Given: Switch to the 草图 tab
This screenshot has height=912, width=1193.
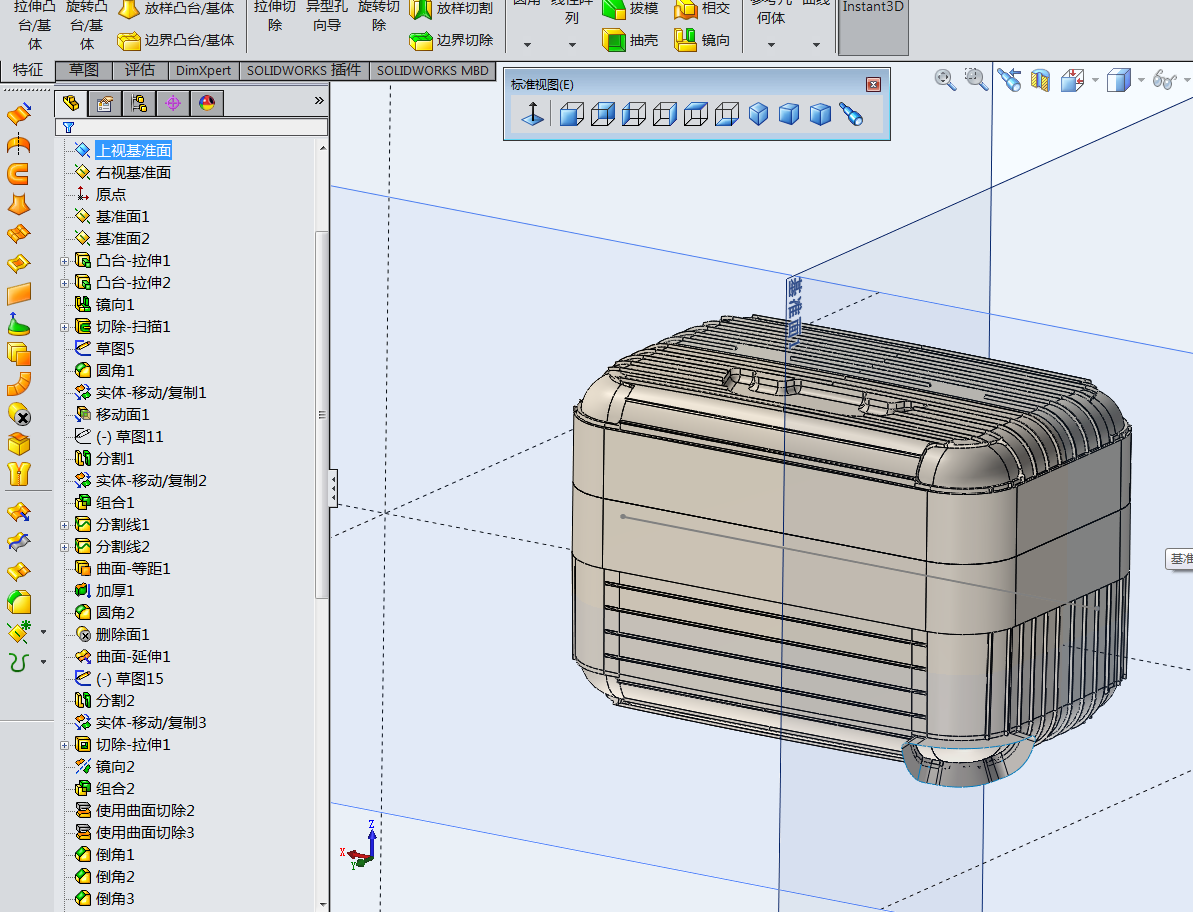Looking at the screenshot, I should [84, 70].
